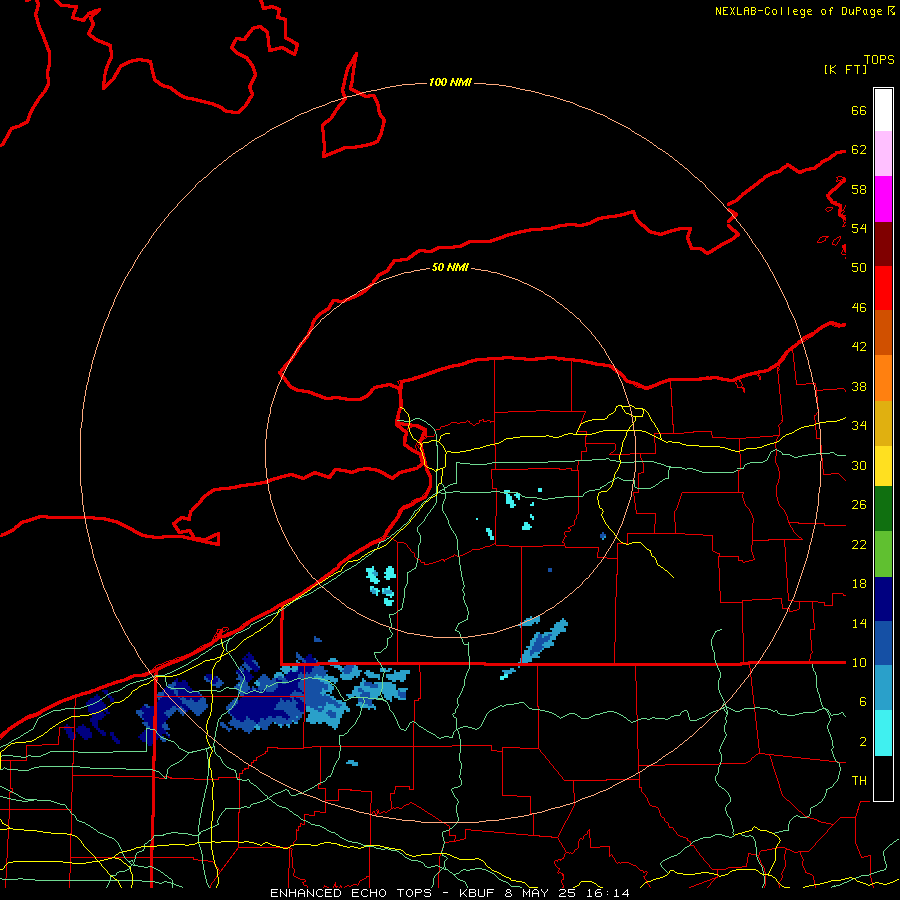Viewport: 900px width, 900px height.
Task: Click the 18 legend value
Action: [859, 584]
